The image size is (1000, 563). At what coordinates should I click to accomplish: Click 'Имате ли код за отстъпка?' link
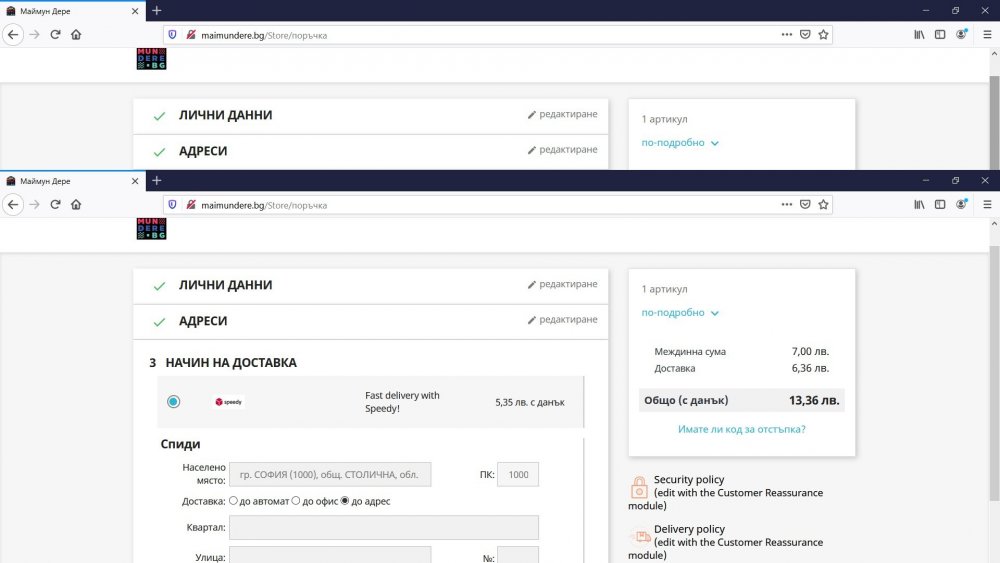click(742, 429)
